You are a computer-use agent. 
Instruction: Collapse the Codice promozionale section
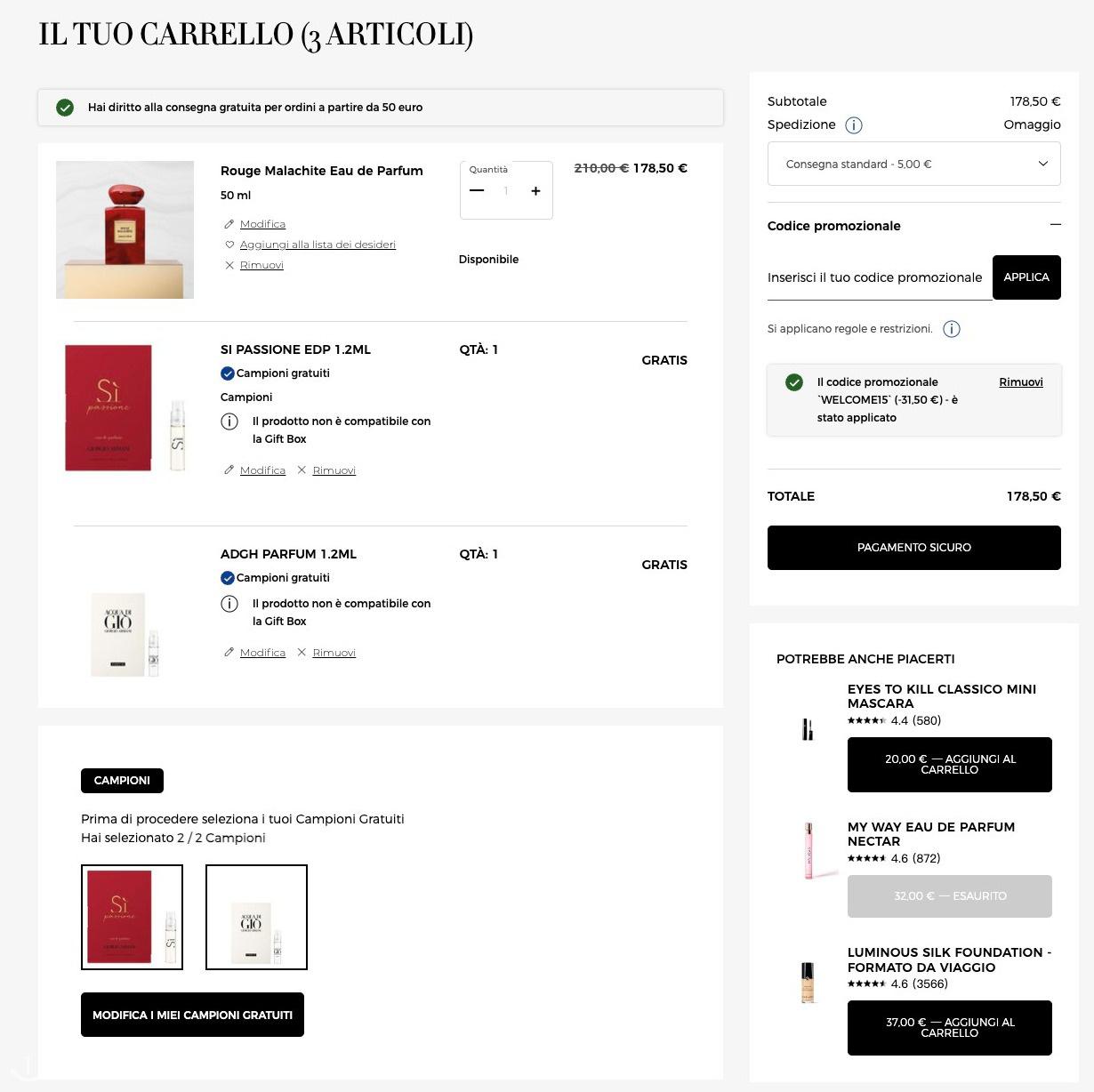[x=1055, y=225]
